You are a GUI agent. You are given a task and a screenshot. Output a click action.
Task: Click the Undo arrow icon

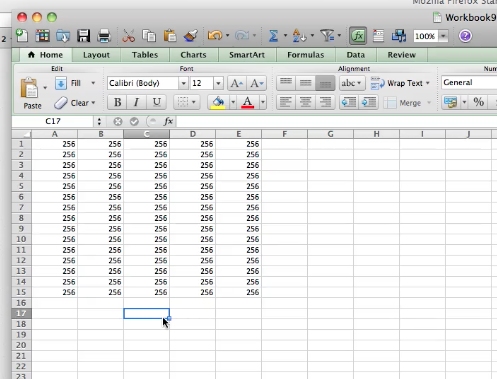215,35
